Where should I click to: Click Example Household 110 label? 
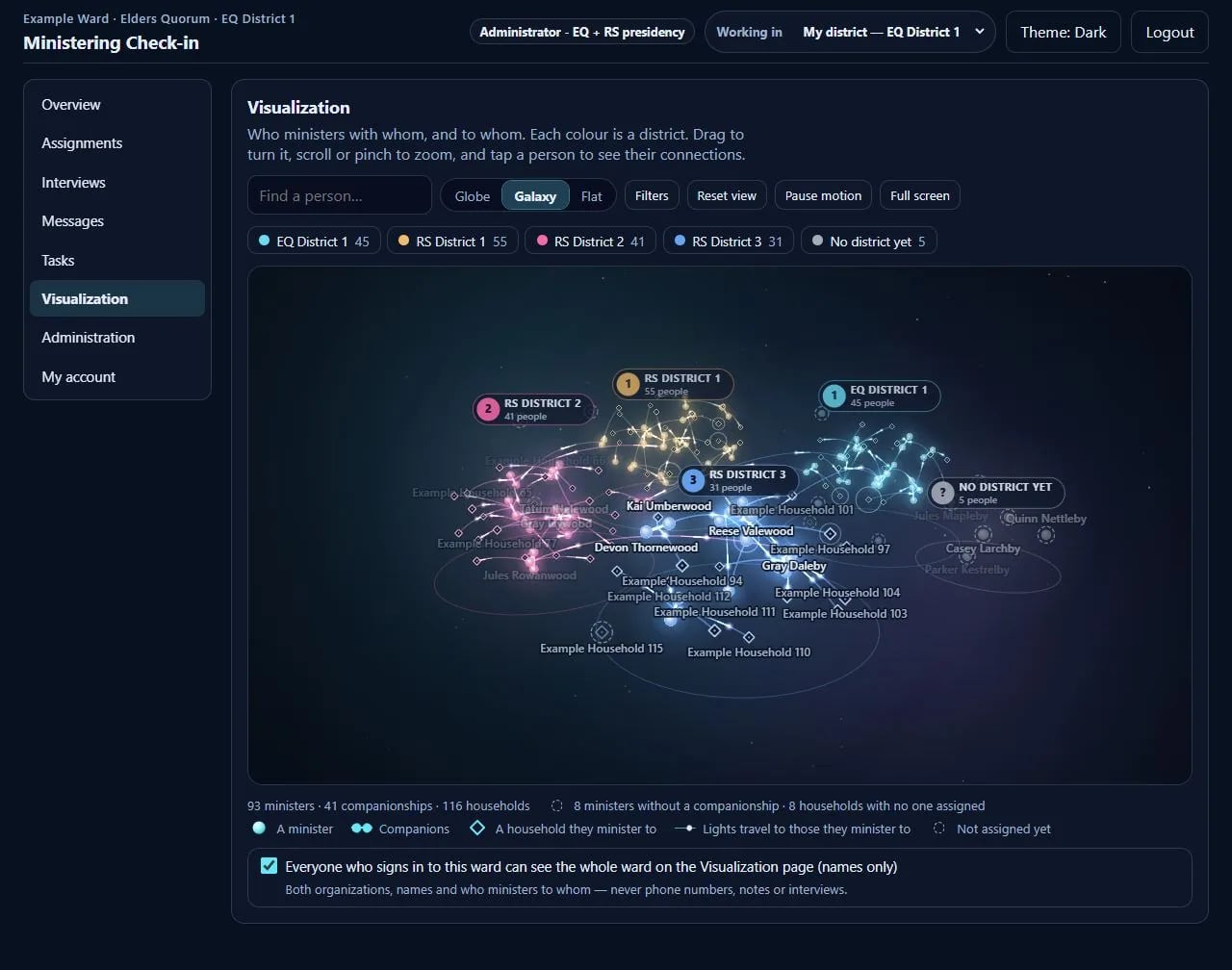[x=749, y=652]
